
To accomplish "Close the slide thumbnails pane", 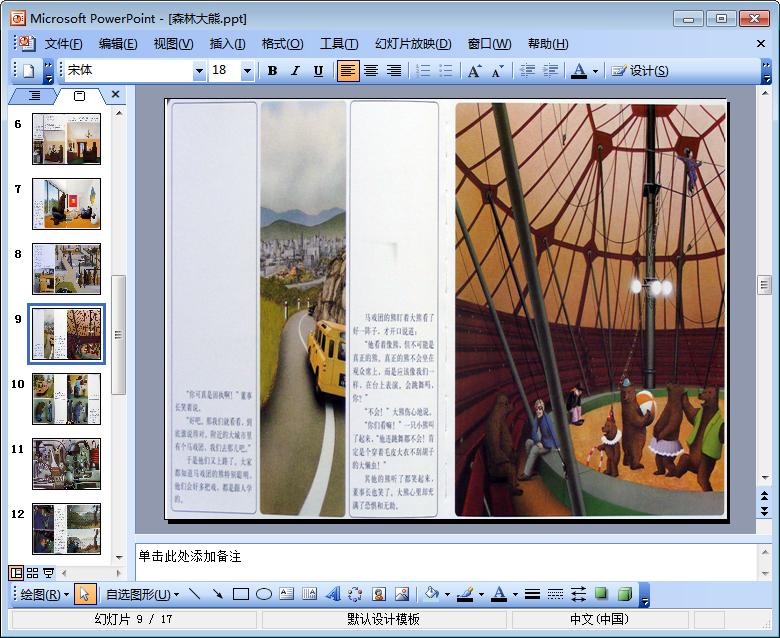I will (x=115, y=94).
